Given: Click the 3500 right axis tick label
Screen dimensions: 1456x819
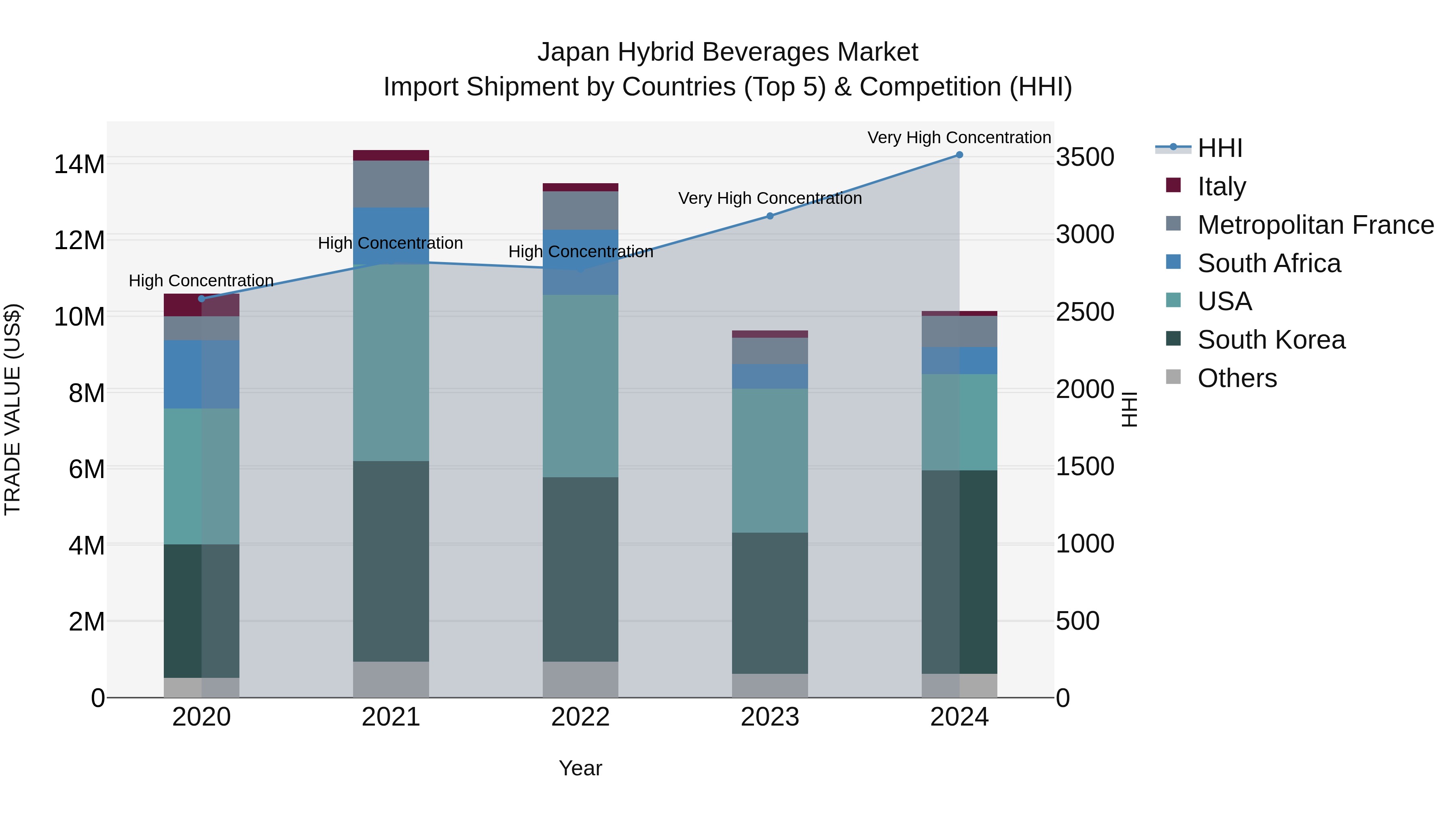Looking at the screenshot, I should coord(1085,157).
